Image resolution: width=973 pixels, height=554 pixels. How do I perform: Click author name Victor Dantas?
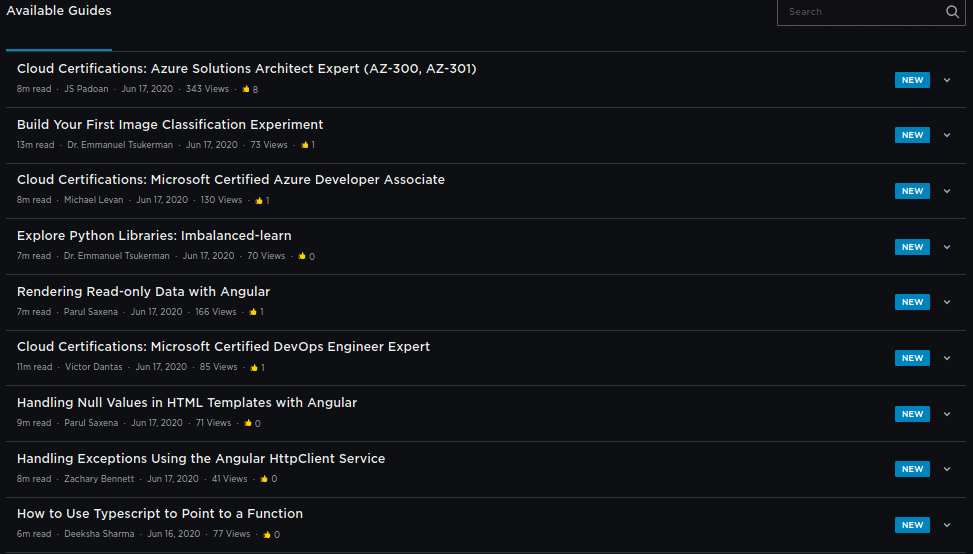pos(94,367)
